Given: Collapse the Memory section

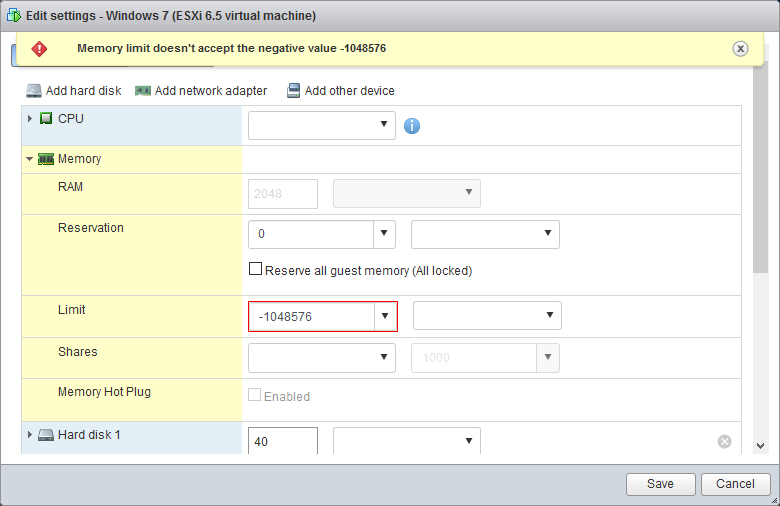Looking at the screenshot, I should point(29,159).
